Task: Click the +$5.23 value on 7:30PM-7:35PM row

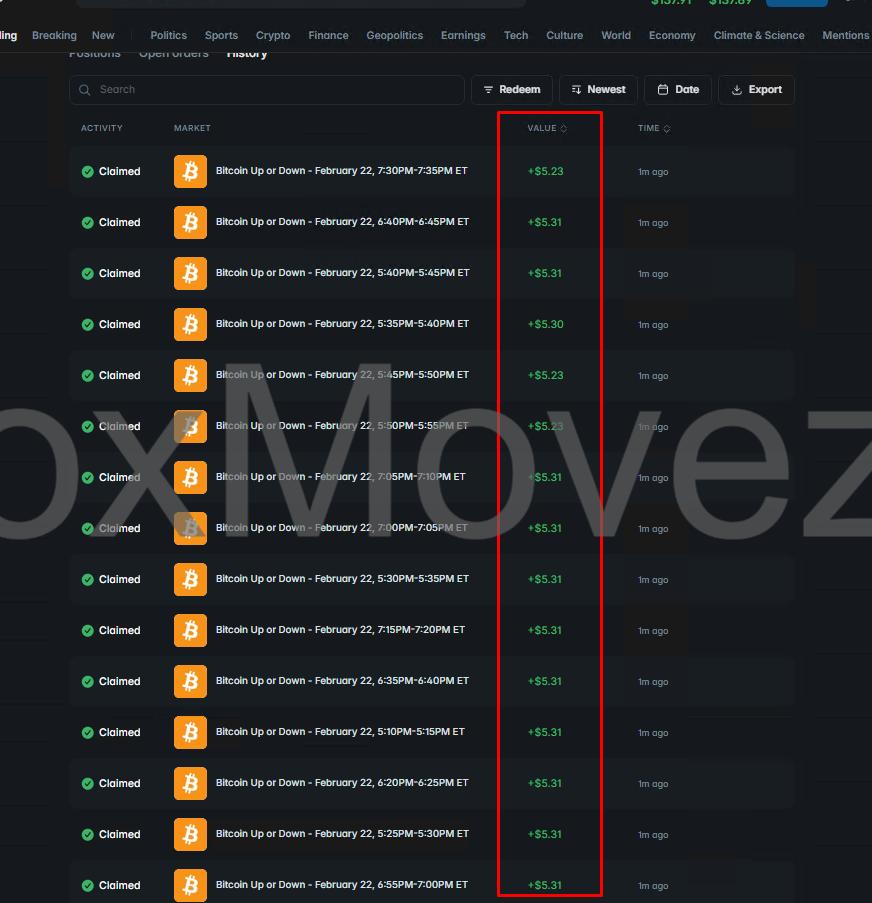Action: point(545,171)
